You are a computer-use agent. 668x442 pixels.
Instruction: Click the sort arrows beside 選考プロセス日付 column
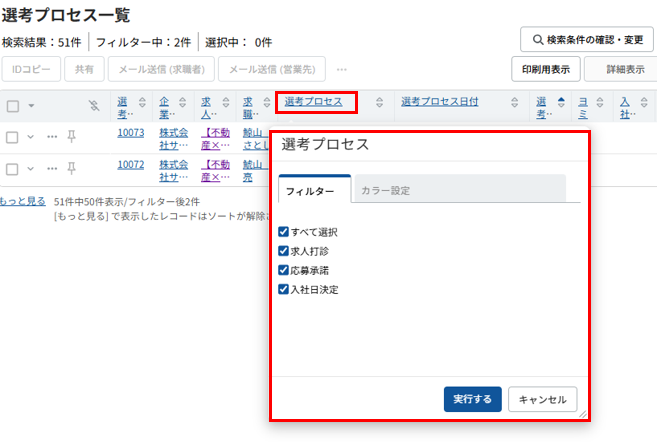(x=516, y=102)
